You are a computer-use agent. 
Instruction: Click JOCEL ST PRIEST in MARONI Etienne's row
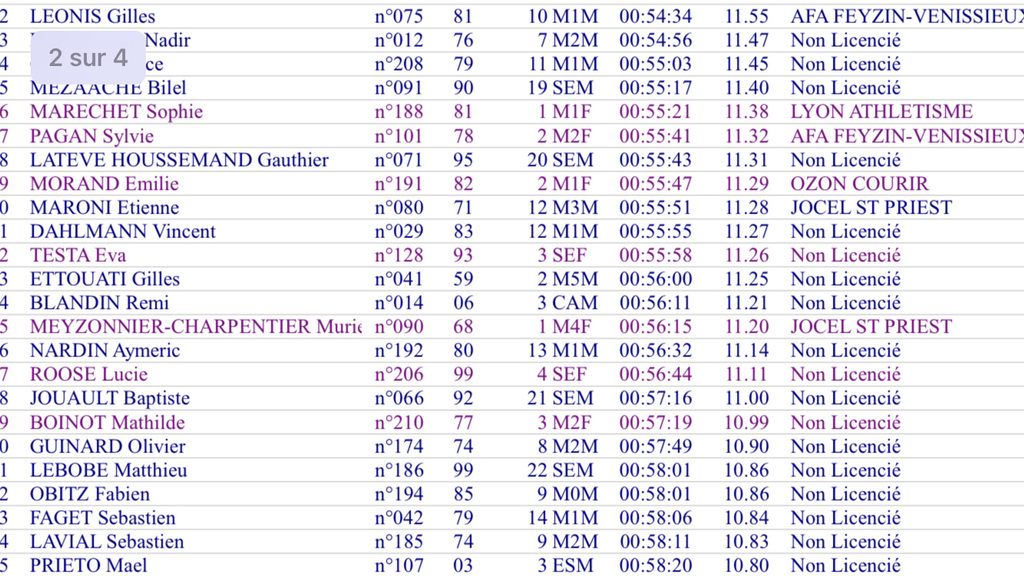coord(871,208)
